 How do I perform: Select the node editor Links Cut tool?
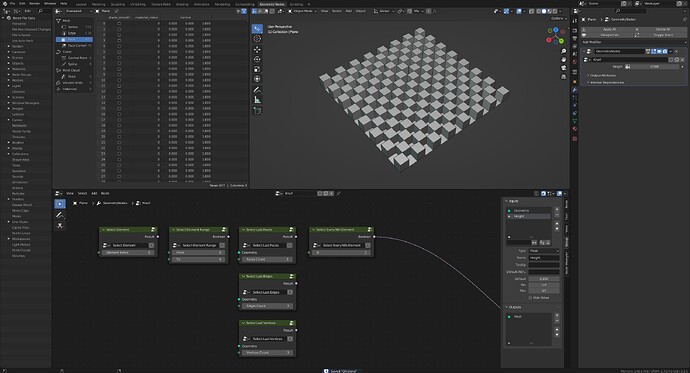(x=60, y=226)
